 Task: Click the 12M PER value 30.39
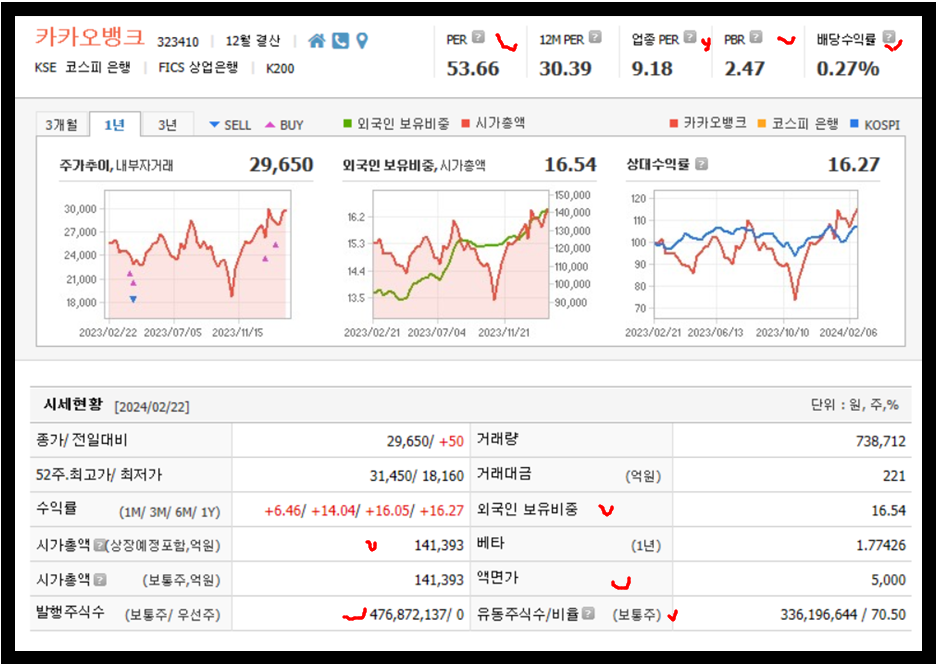[565, 69]
